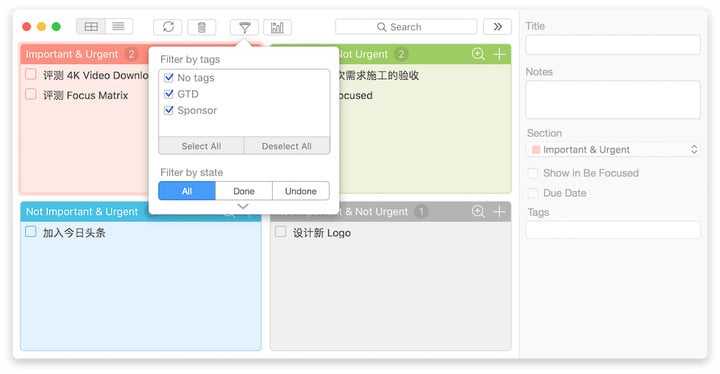720x374 pixels.
Task: Uncheck the Sponsor tag filter
Action: tap(169, 110)
